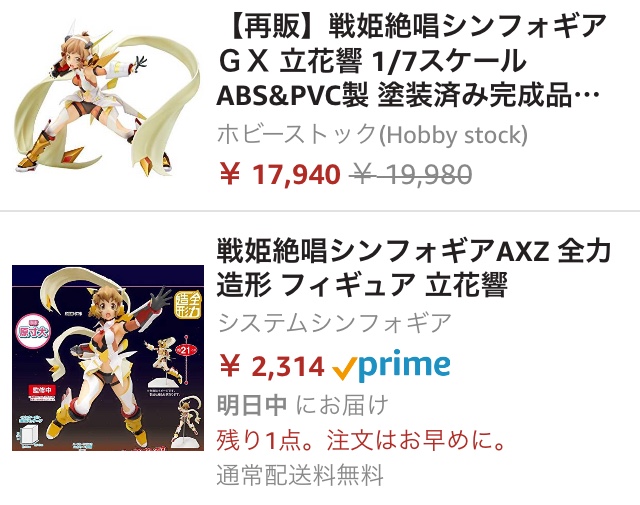
Task: Click the 全力造形 gold badge on box art
Action: [188, 305]
